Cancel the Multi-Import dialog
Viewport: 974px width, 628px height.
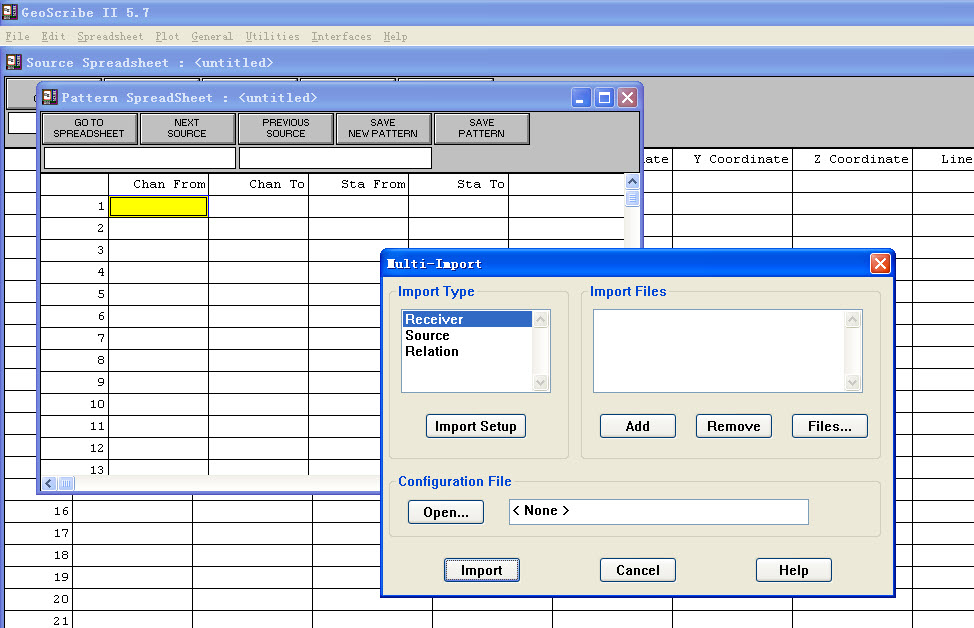pos(638,570)
